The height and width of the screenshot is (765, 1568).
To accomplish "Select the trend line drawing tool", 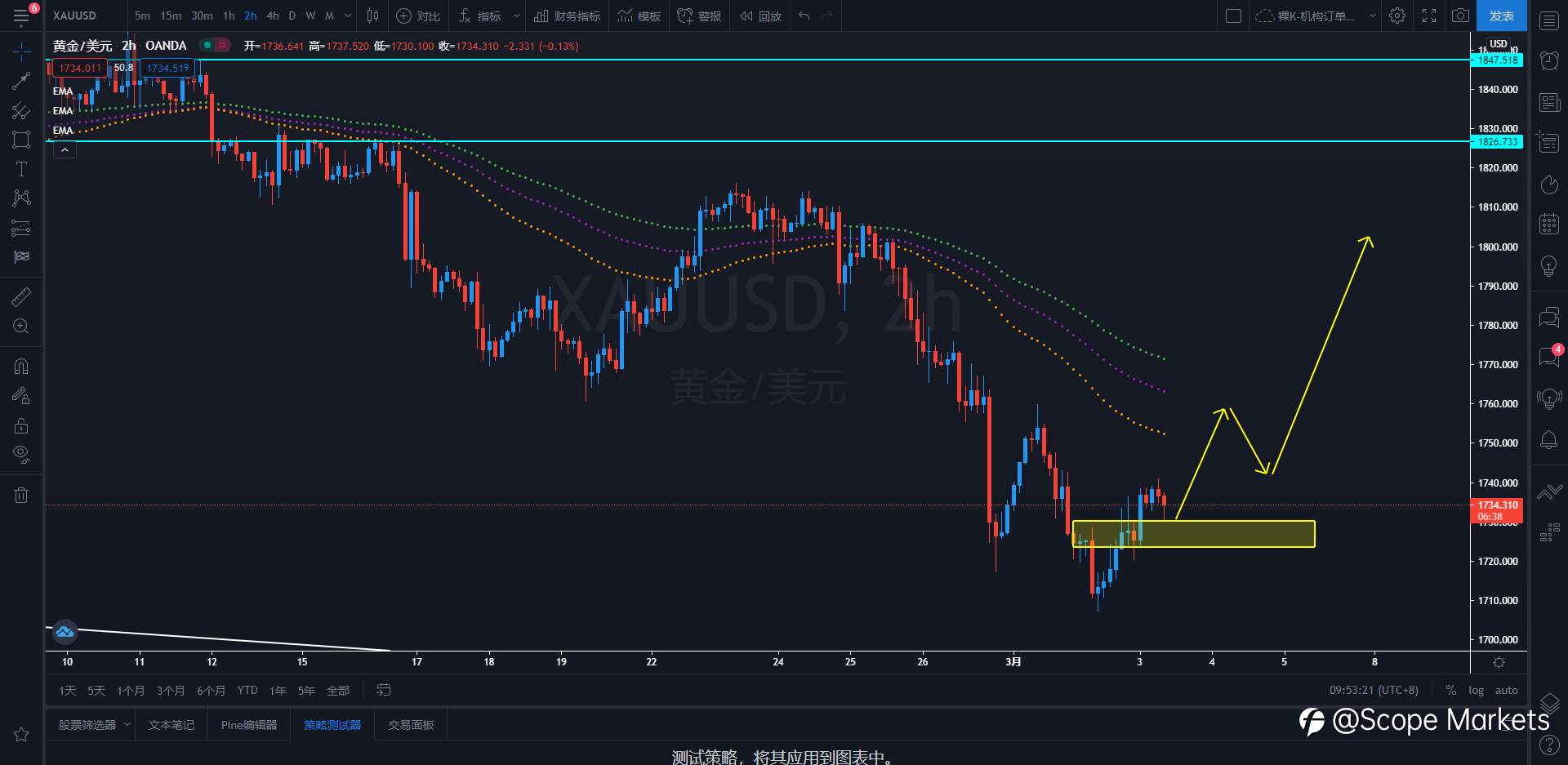I will tap(21, 81).
